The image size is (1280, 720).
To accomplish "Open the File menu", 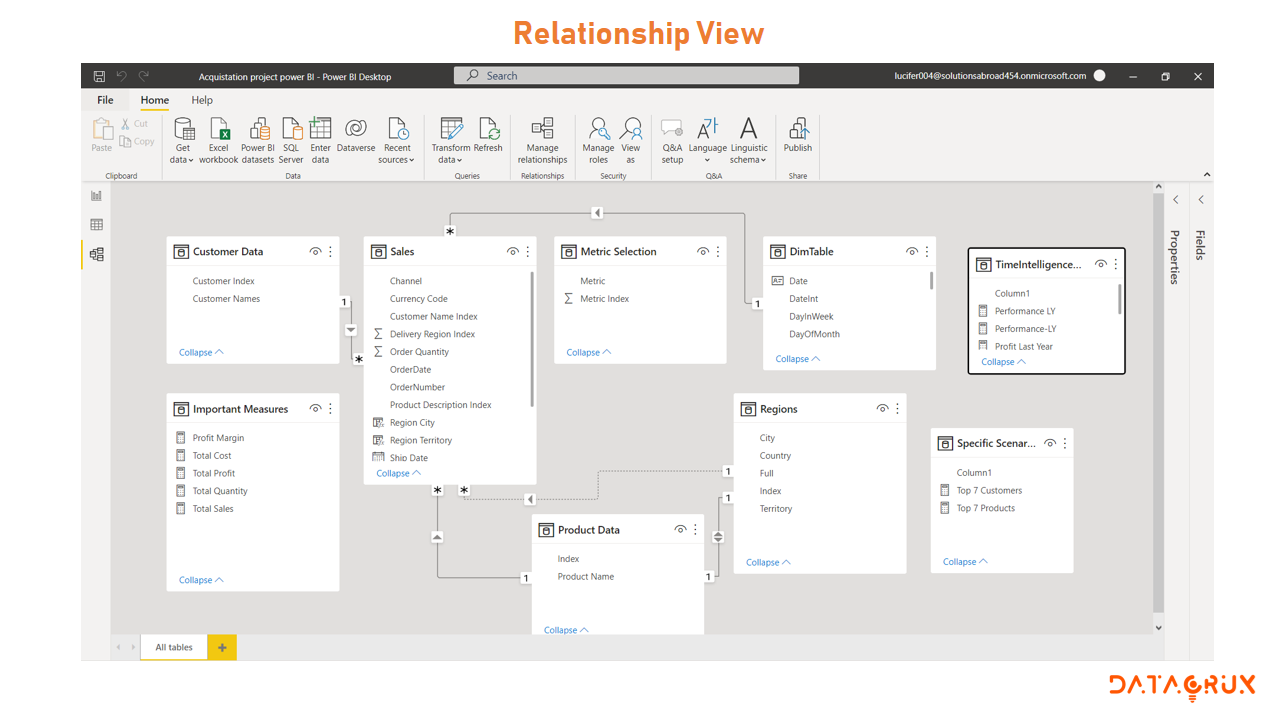I will pos(105,100).
